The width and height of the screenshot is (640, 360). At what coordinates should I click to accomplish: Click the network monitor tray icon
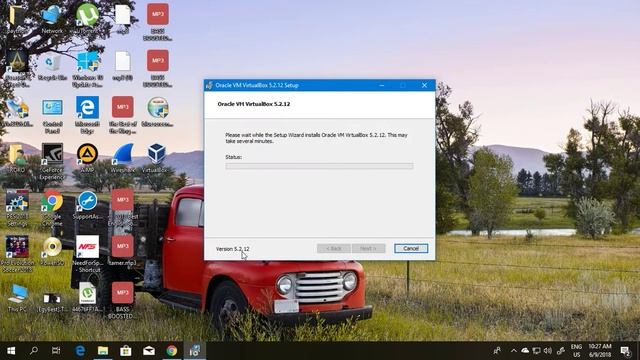(536, 351)
